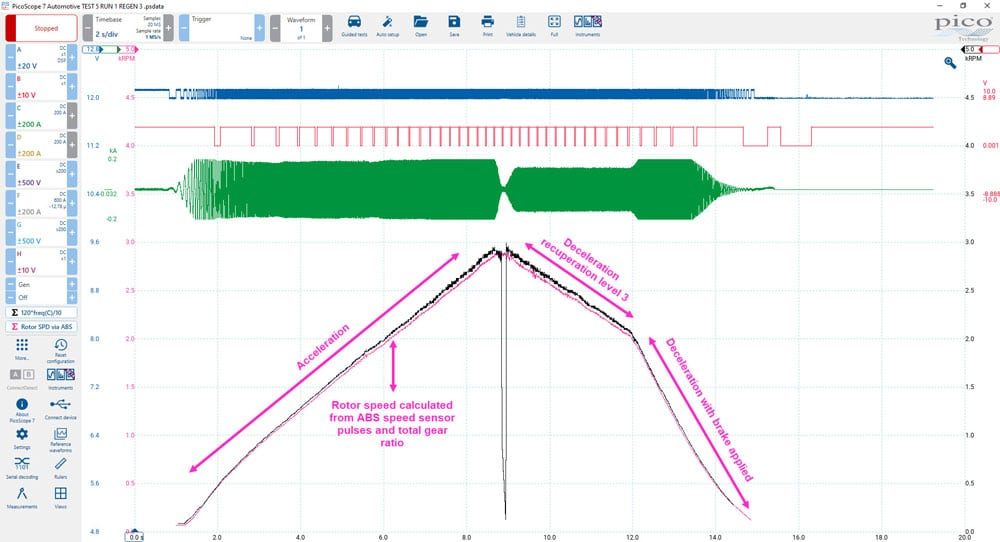Run Auto setup

tap(387, 26)
